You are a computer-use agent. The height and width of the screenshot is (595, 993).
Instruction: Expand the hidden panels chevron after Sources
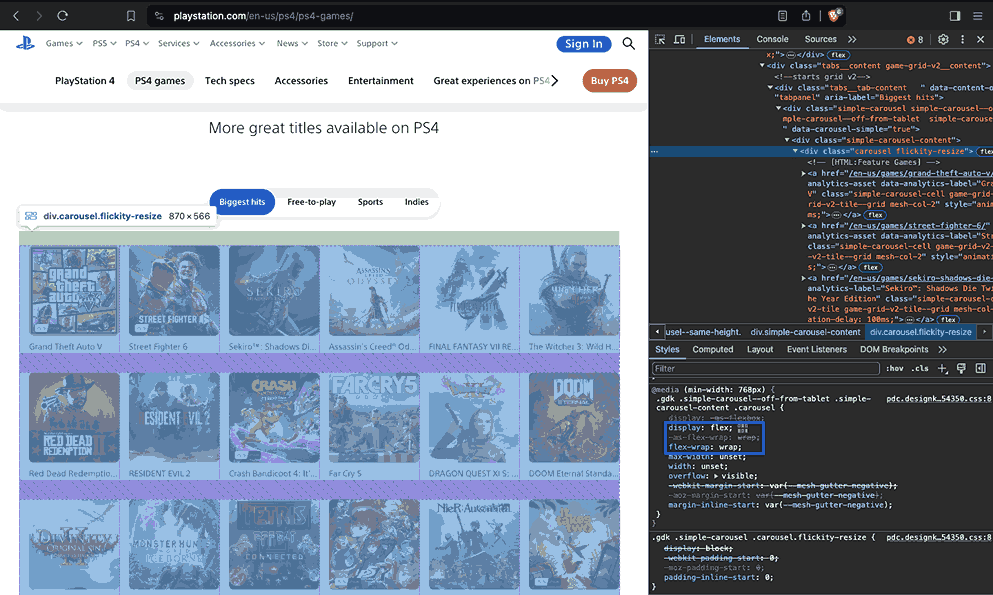point(852,39)
